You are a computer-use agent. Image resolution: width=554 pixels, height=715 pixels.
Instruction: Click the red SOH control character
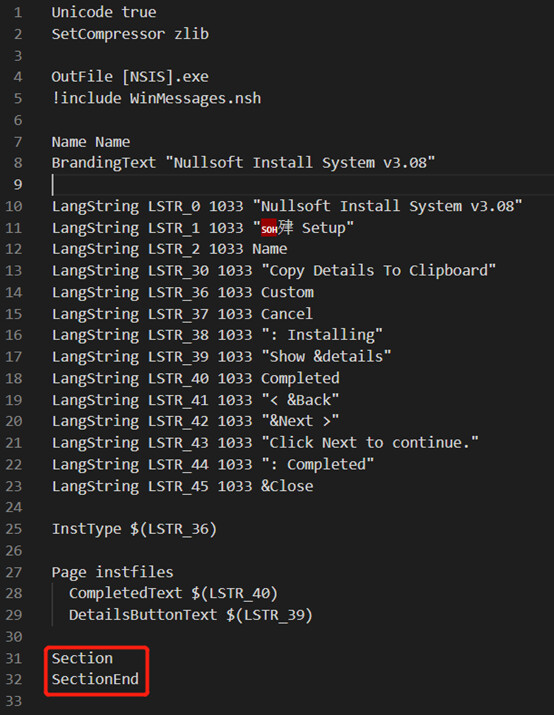tap(269, 228)
